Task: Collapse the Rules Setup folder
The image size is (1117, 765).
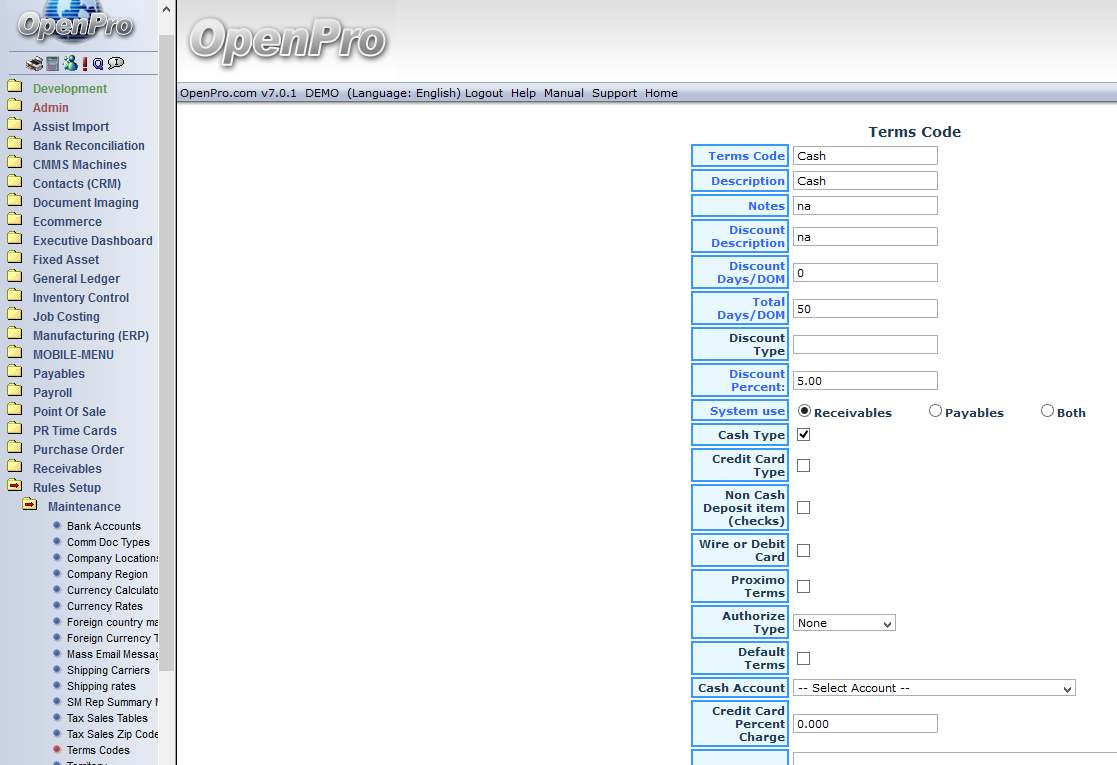Action: [14, 487]
